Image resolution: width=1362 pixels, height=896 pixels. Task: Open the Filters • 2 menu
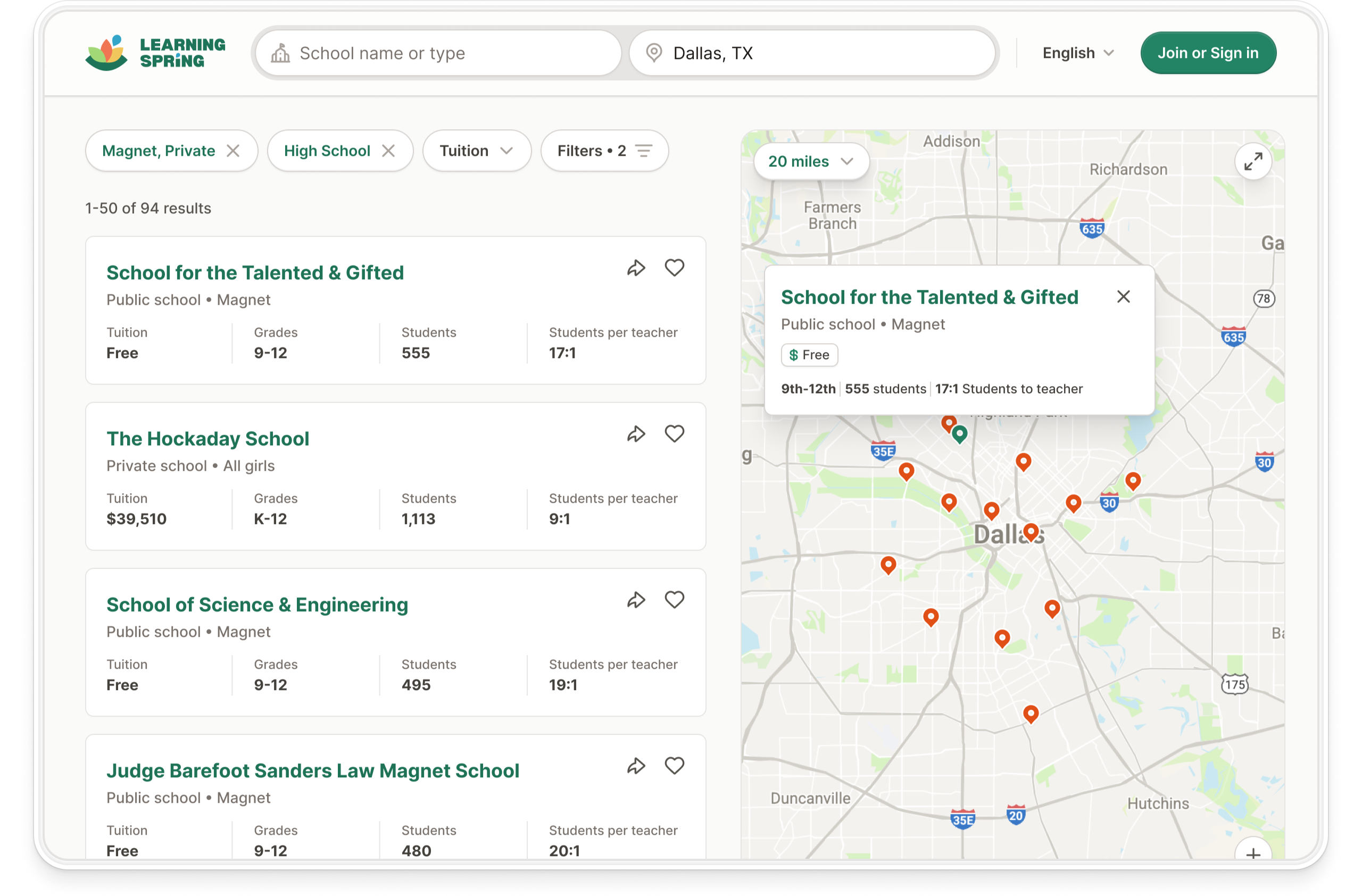pyautogui.click(x=604, y=151)
